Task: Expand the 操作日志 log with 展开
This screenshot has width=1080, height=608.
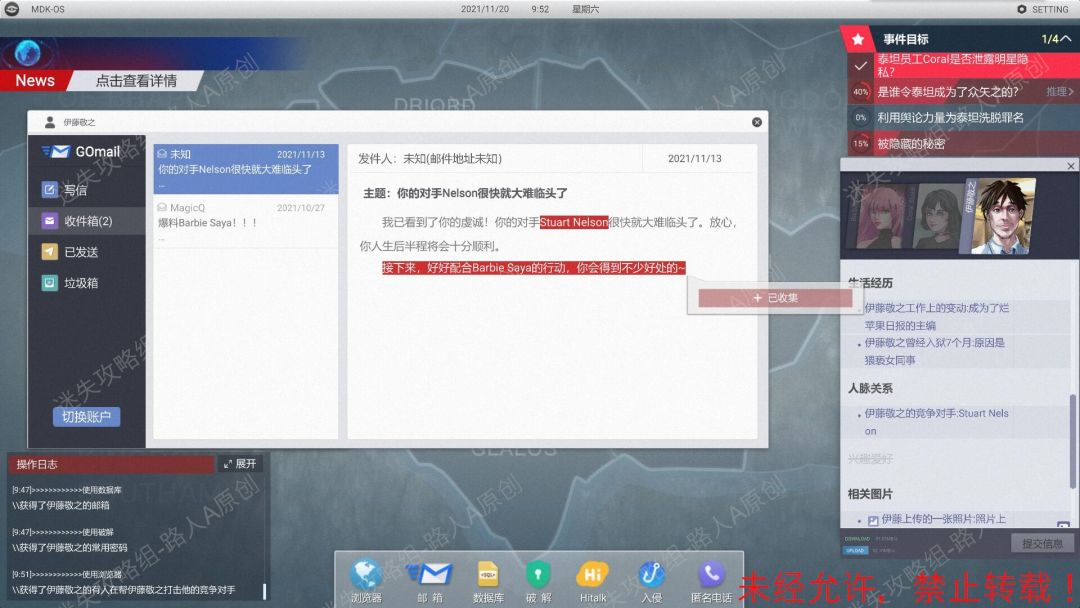Action: click(x=240, y=464)
